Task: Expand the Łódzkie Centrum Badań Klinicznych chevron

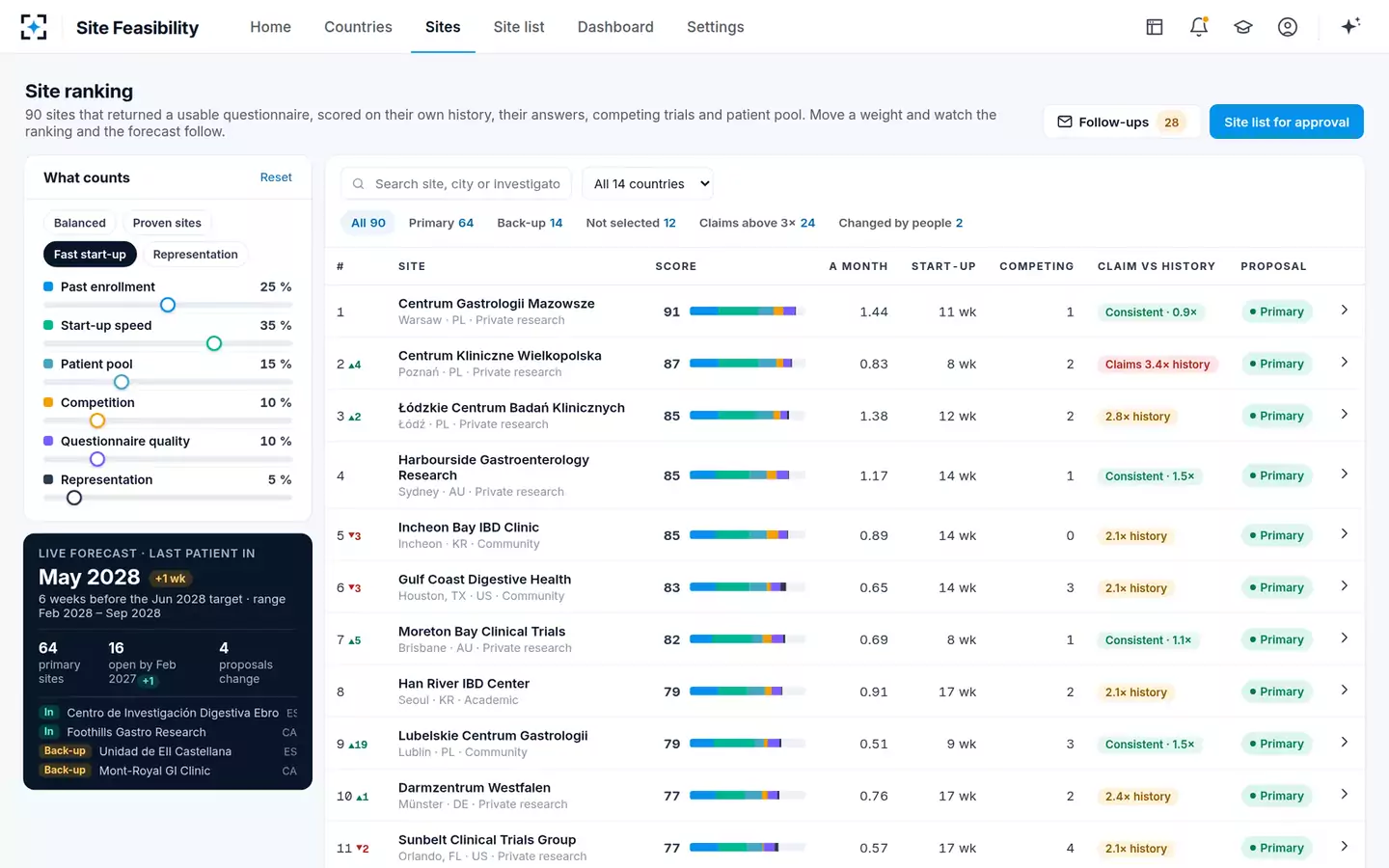Action: tap(1344, 415)
